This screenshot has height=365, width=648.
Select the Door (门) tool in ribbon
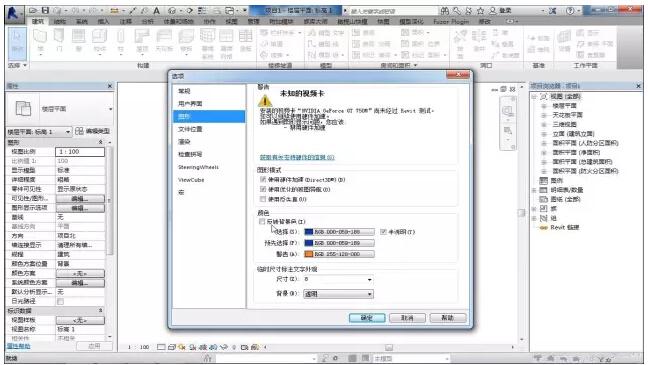point(60,41)
